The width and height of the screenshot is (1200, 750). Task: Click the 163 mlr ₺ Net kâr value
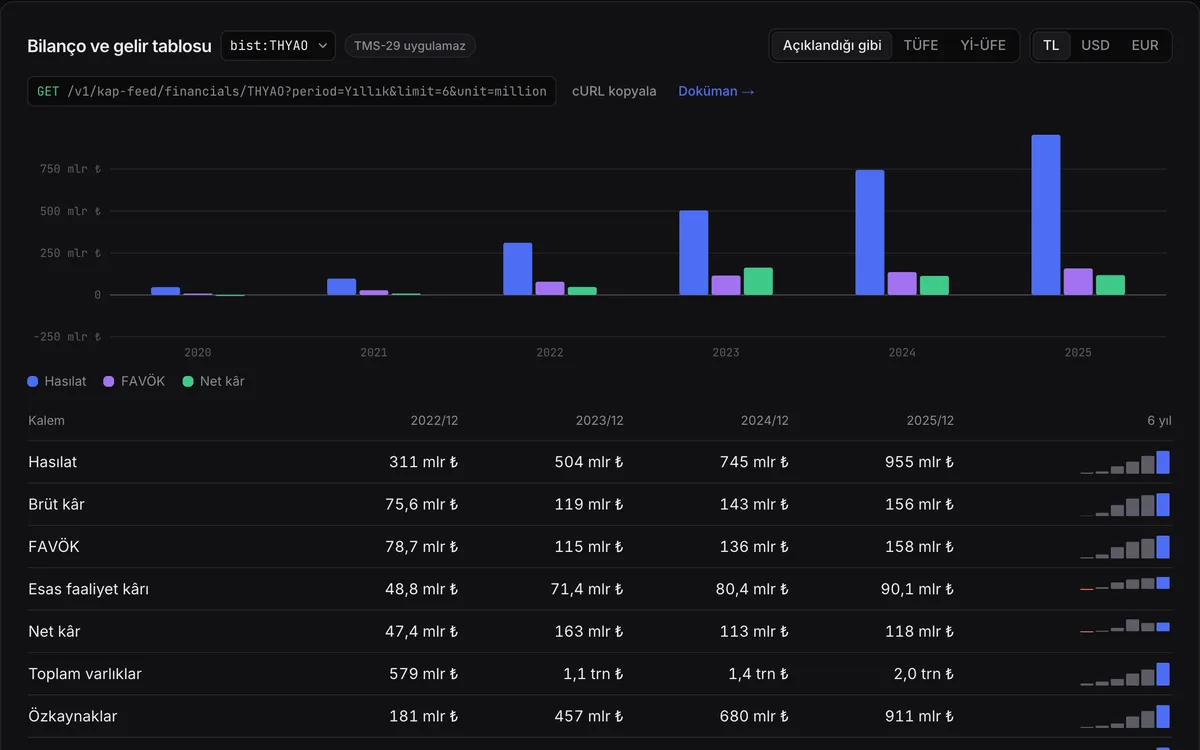point(589,631)
